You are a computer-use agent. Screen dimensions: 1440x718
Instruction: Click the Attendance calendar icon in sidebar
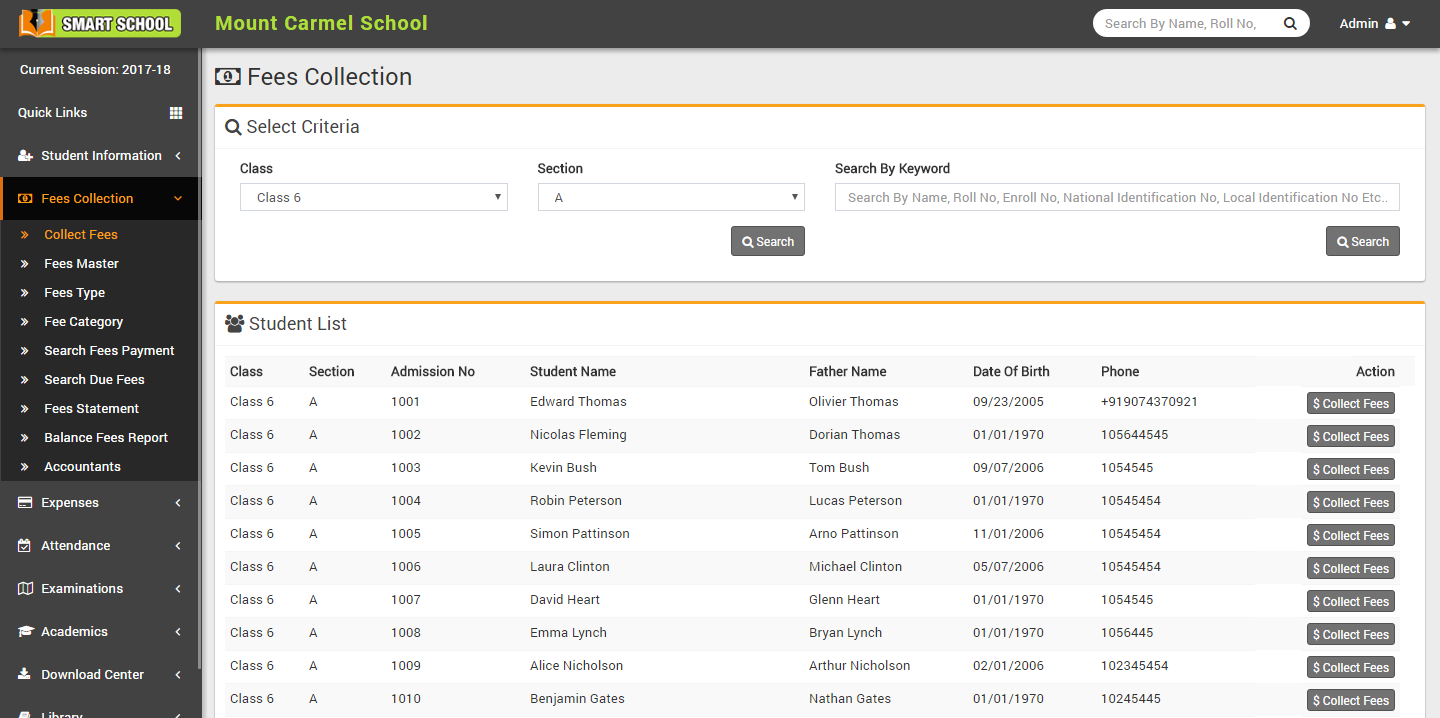25,546
